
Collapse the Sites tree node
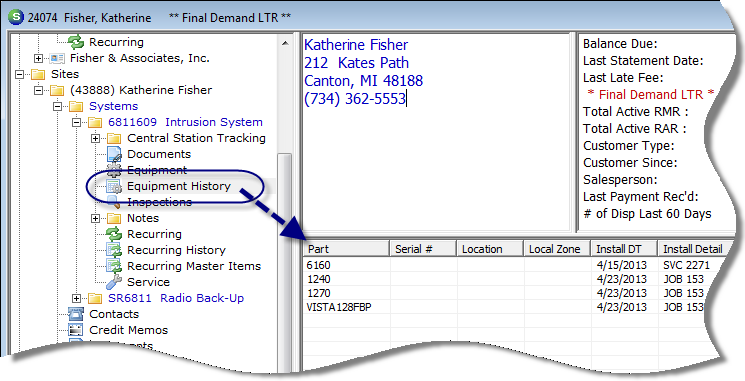19,75
